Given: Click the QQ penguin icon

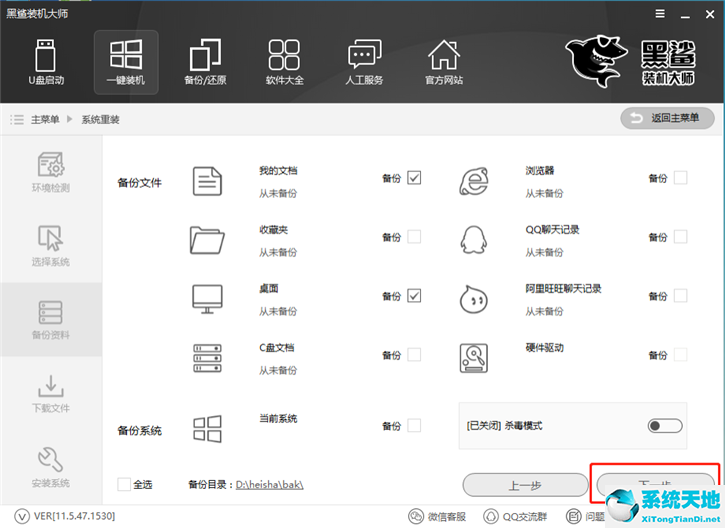Looking at the screenshot, I should pos(474,240).
